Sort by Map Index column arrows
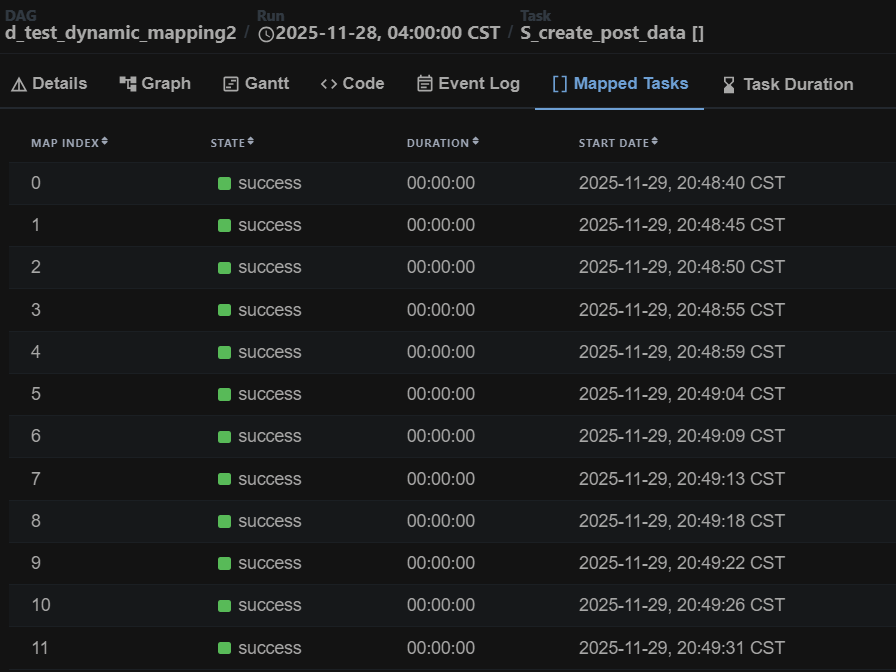The height and width of the screenshot is (672, 896). pos(104,142)
